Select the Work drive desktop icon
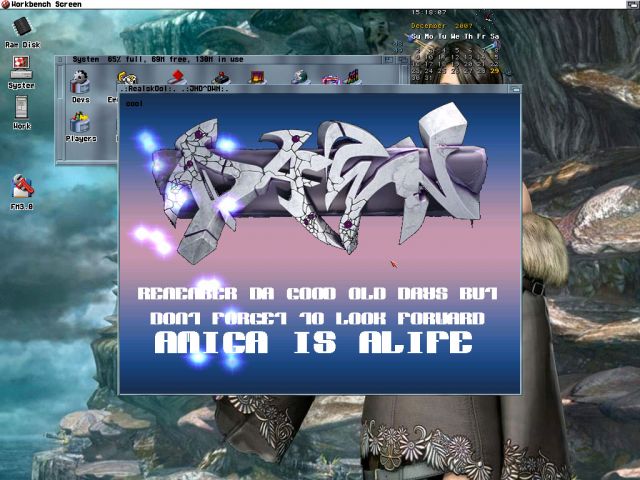 pyautogui.click(x=22, y=113)
